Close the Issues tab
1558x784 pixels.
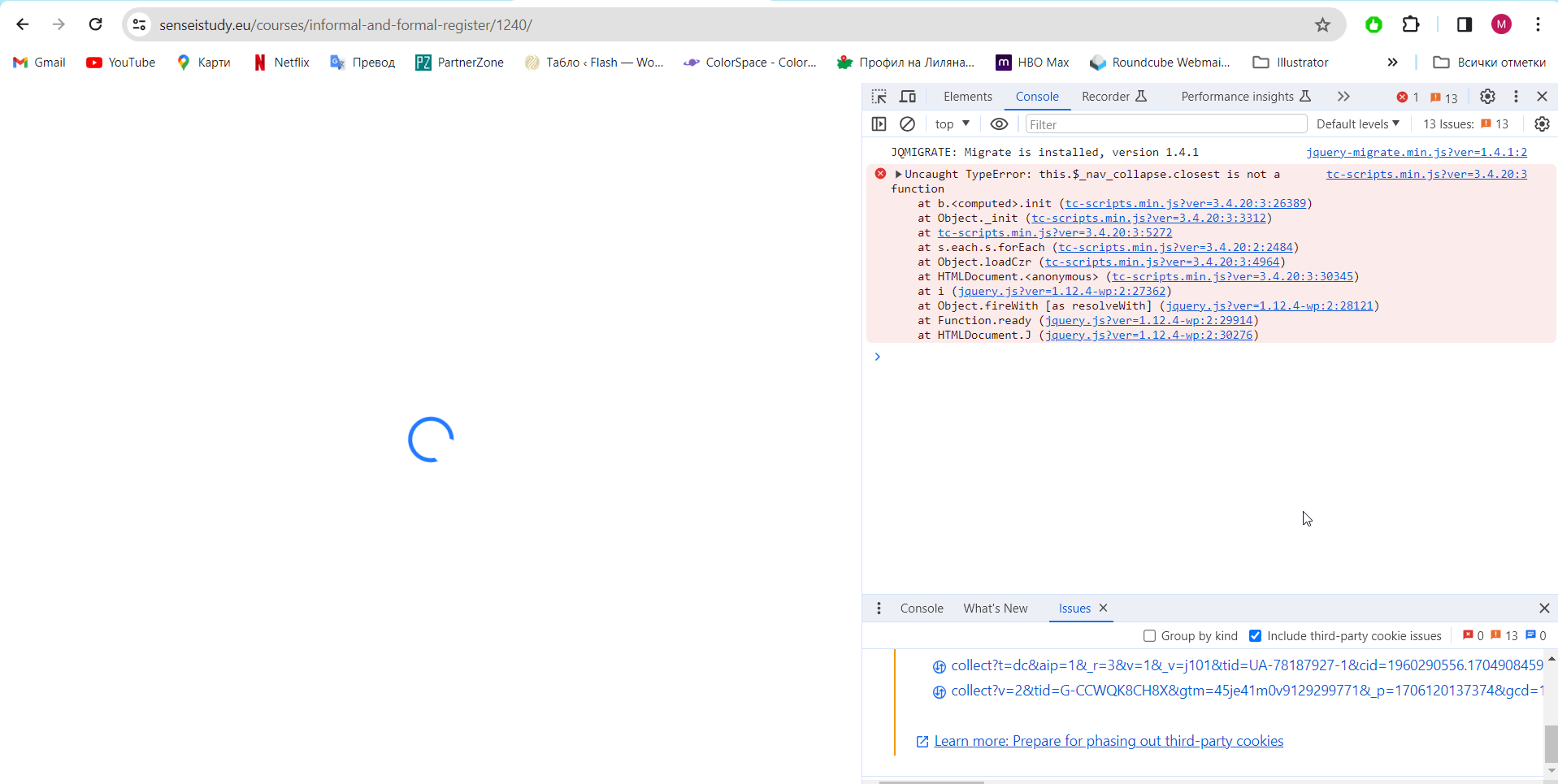(x=1103, y=608)
